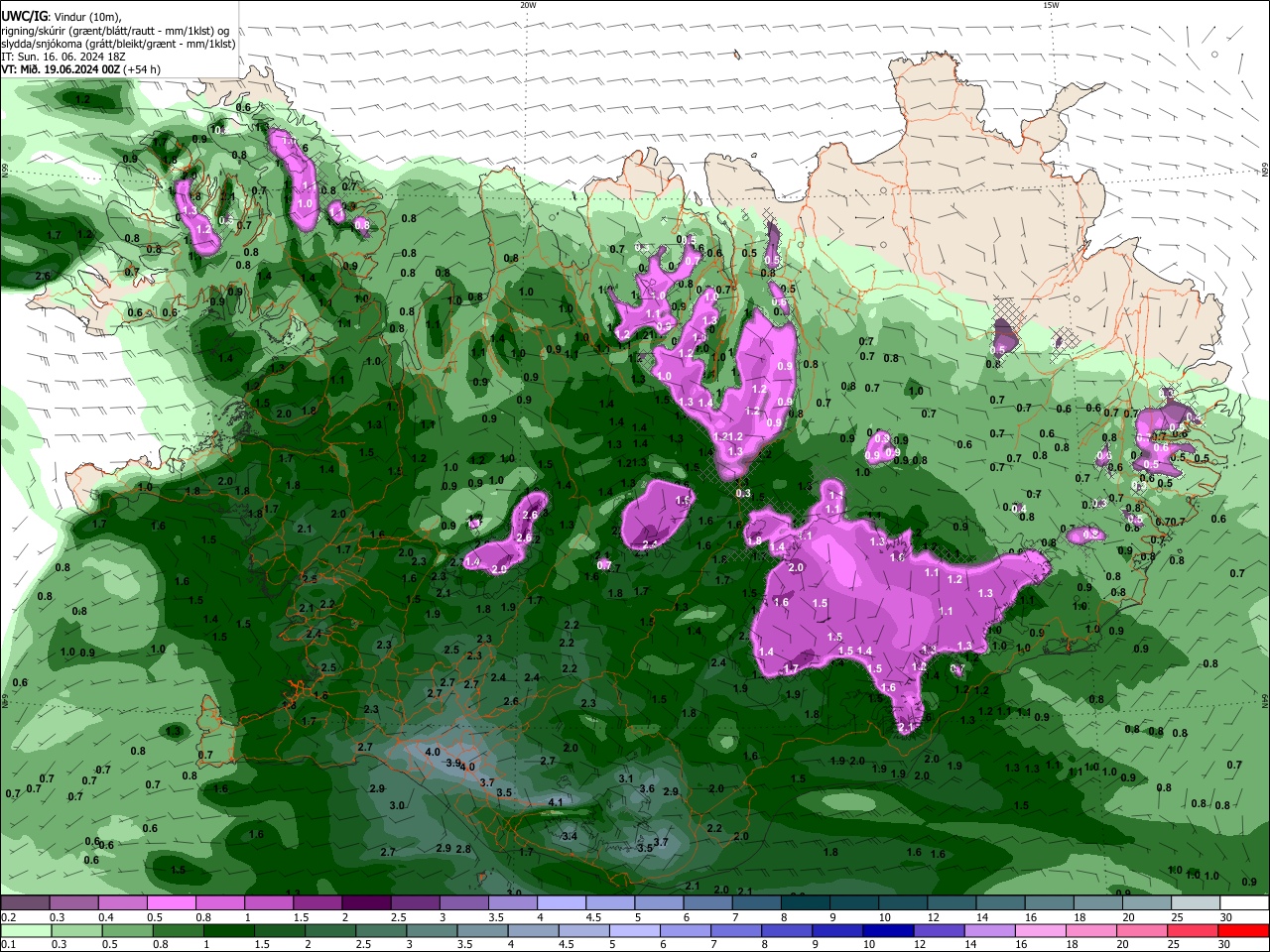Click the '3.4' precipitation value on the map
Screen dimensions: 1270x952
570,837
